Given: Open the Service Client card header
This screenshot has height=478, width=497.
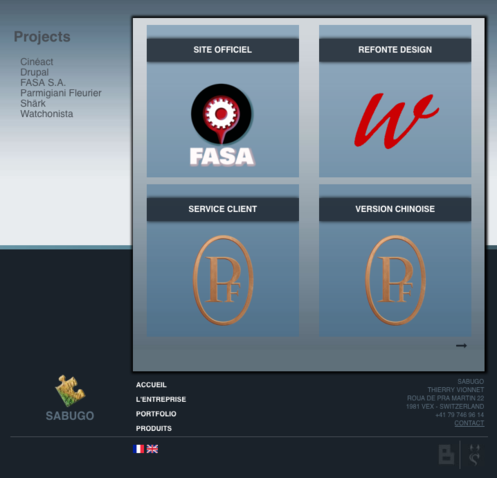Looking at the screenshot, I should [x=223, y=209].
